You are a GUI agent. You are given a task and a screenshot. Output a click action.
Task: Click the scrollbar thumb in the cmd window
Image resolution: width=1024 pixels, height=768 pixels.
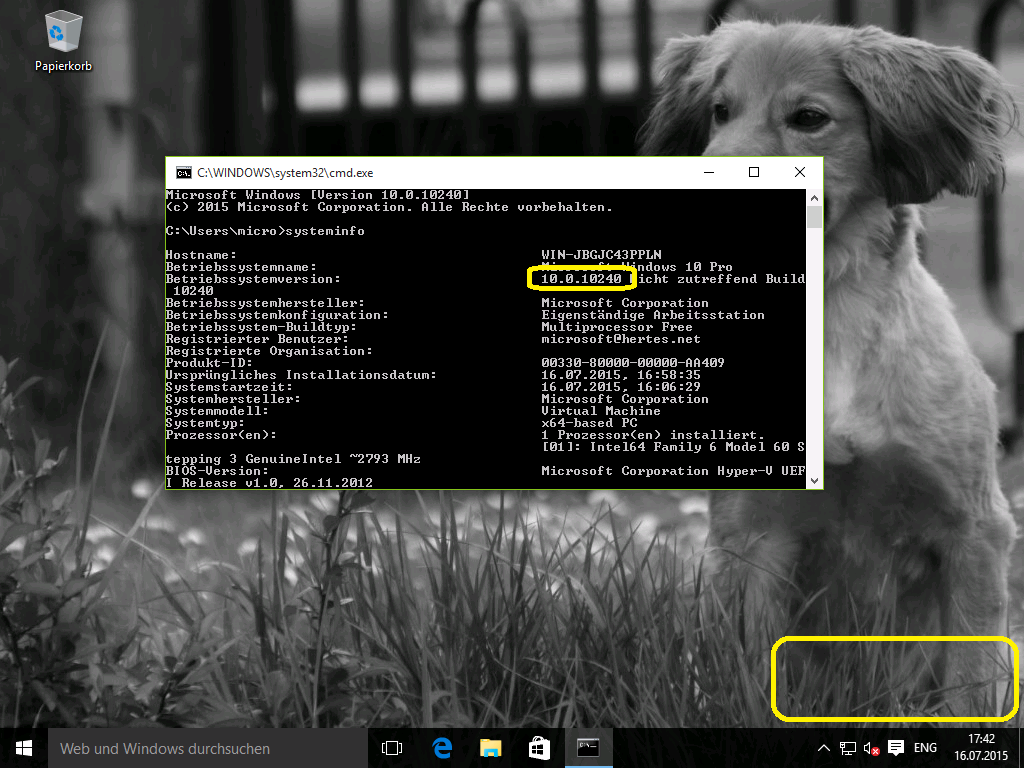pos(814,217)
